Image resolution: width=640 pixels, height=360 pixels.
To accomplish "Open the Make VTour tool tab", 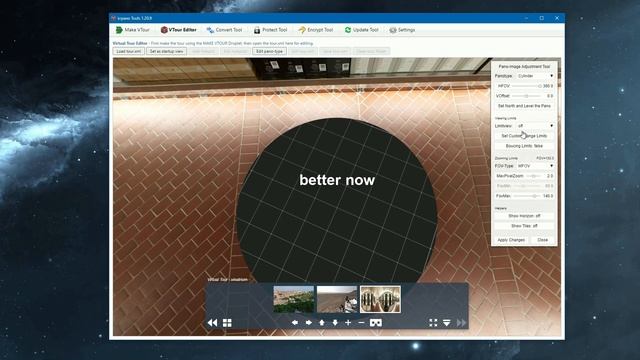I will [133, 30].
